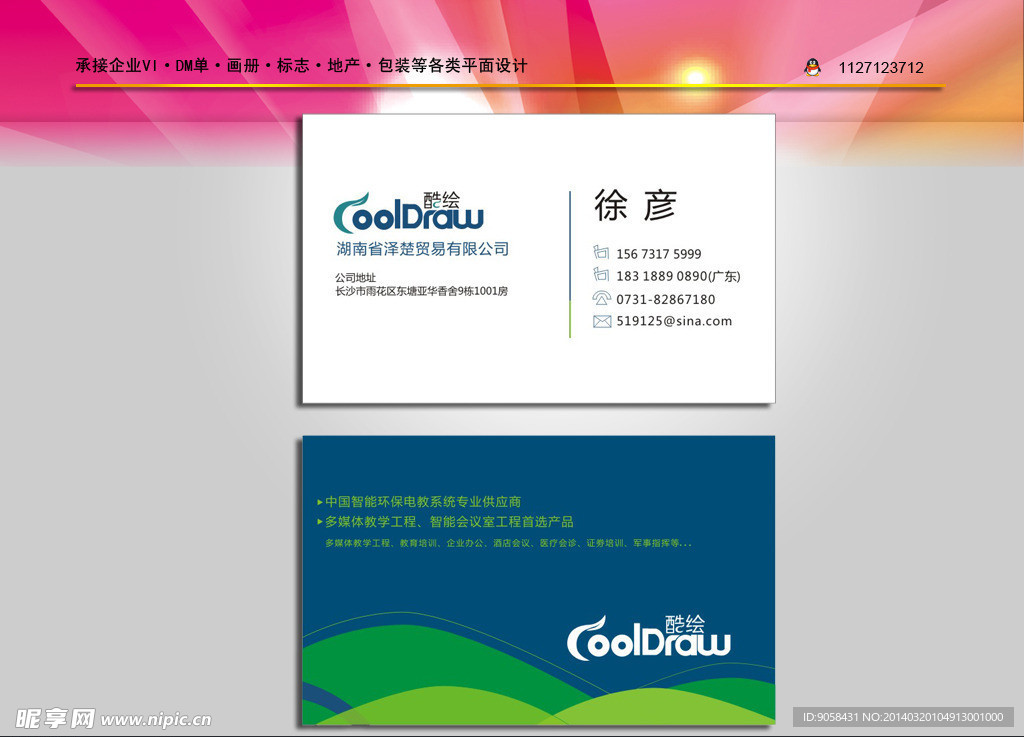Click the CoolDraw logo on white card
This screenshot has width=1024, height=737.
(x=409, y=213)
